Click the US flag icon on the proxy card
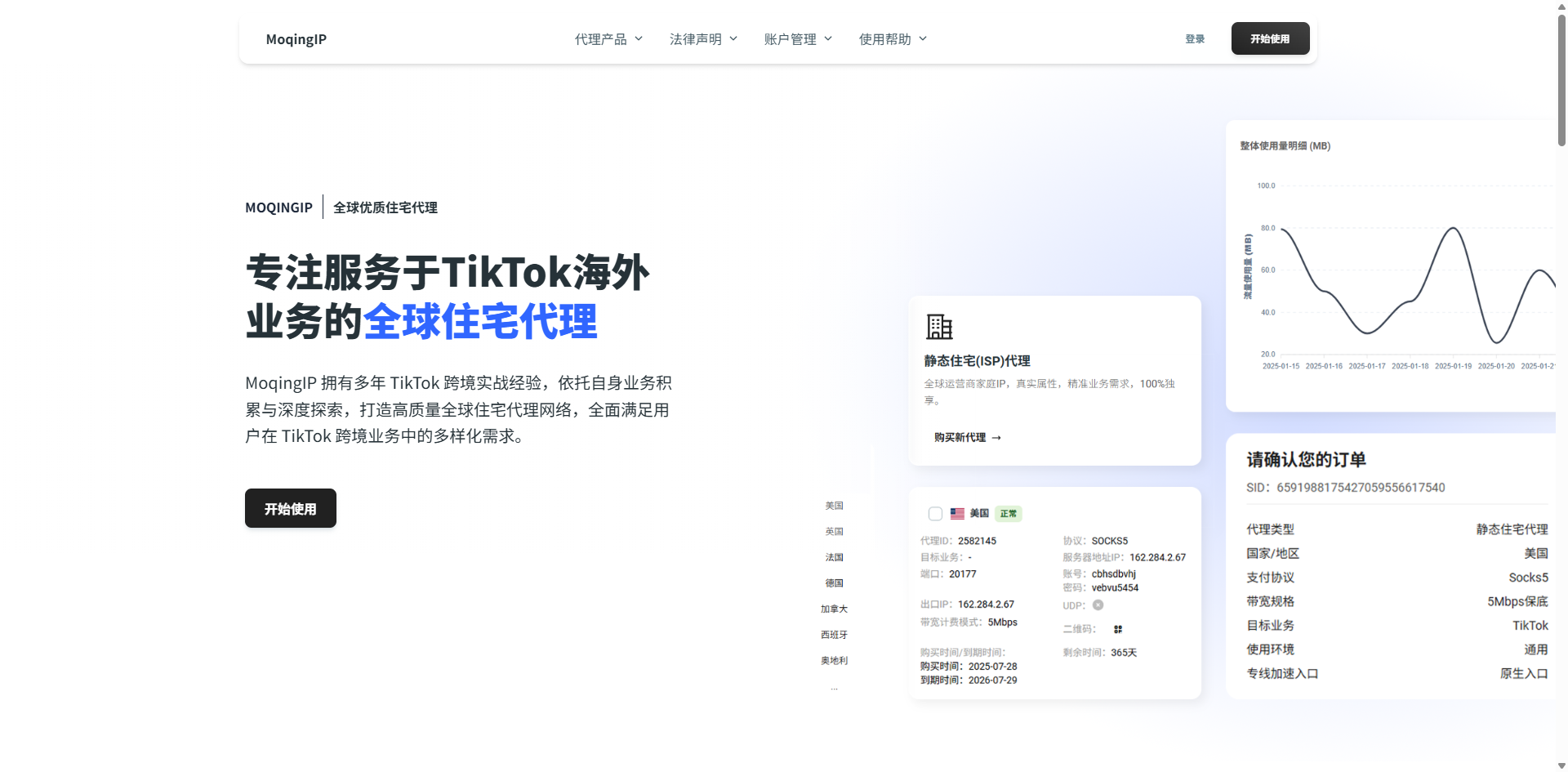 pyautogui.click(x=957, y=514)
